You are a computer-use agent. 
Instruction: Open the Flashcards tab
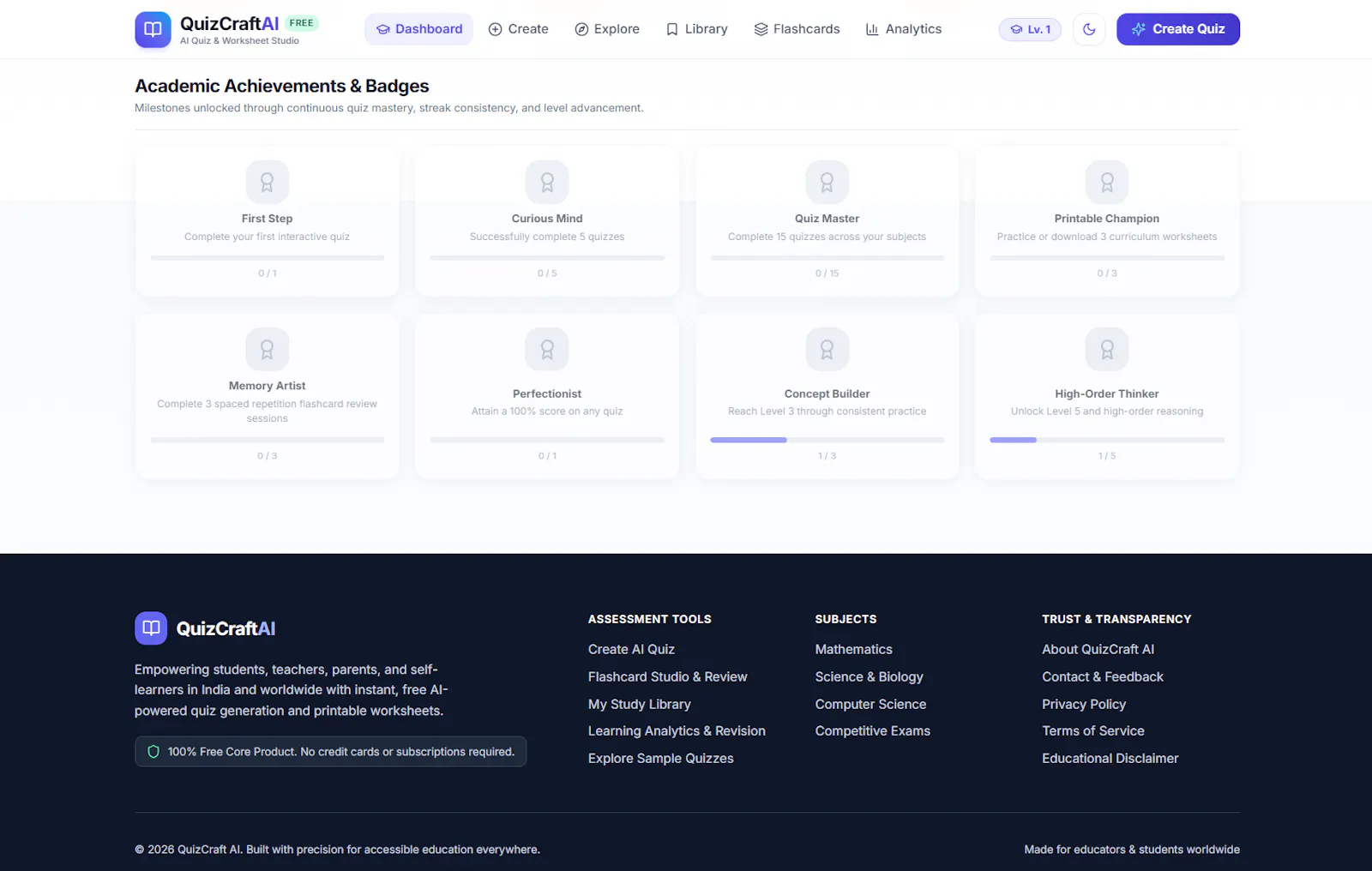pos(797,29)
